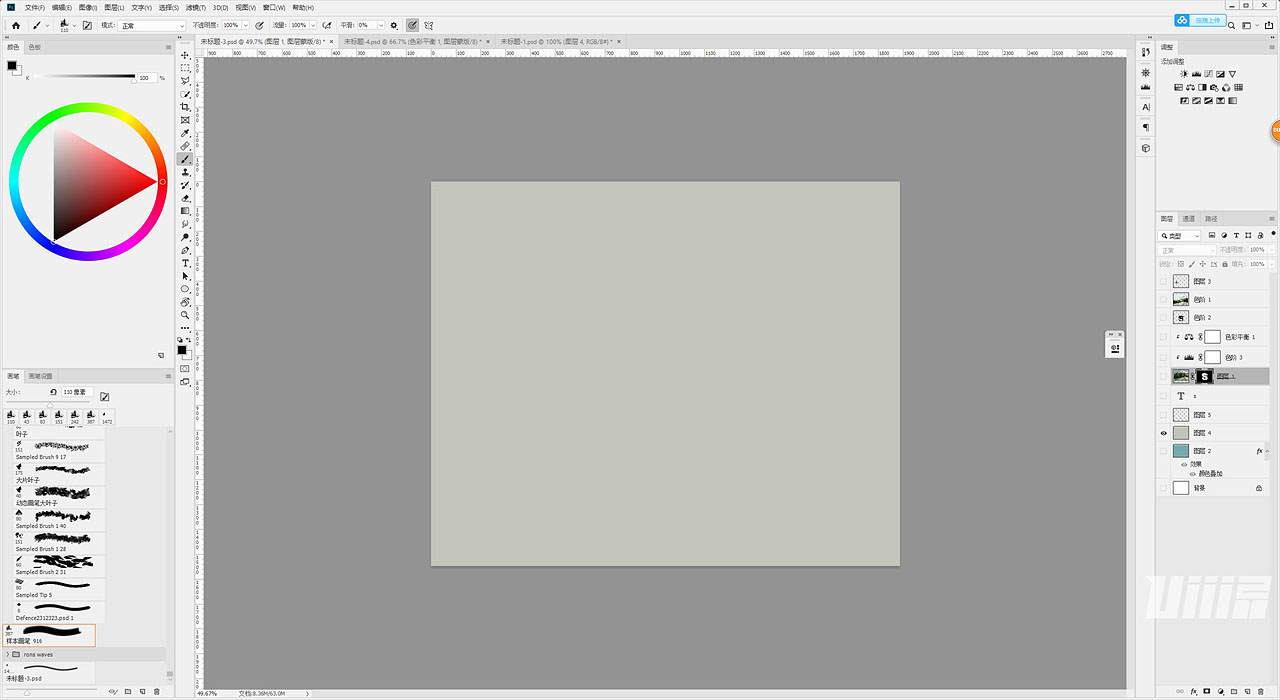Select the Clone Stamp tool
The width and height of the screenshot is (1280, 700).
[x=185, y=174]
